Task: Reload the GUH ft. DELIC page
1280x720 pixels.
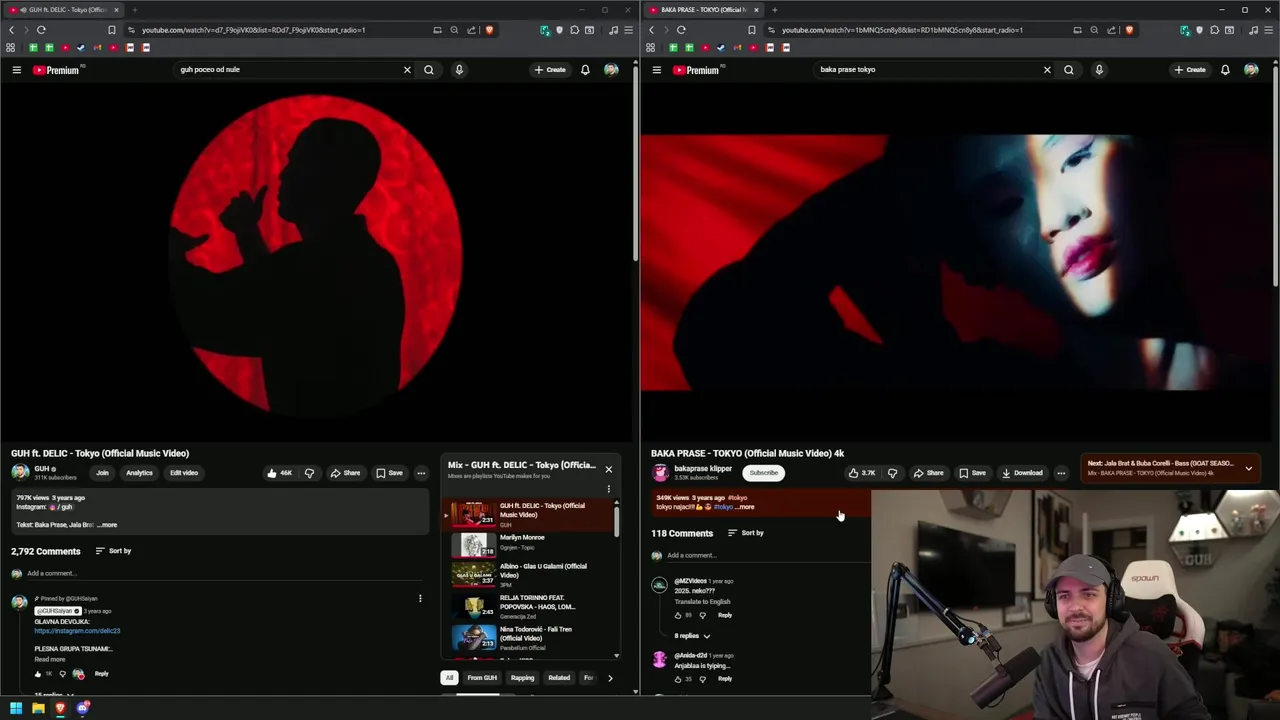Action: 41,30
